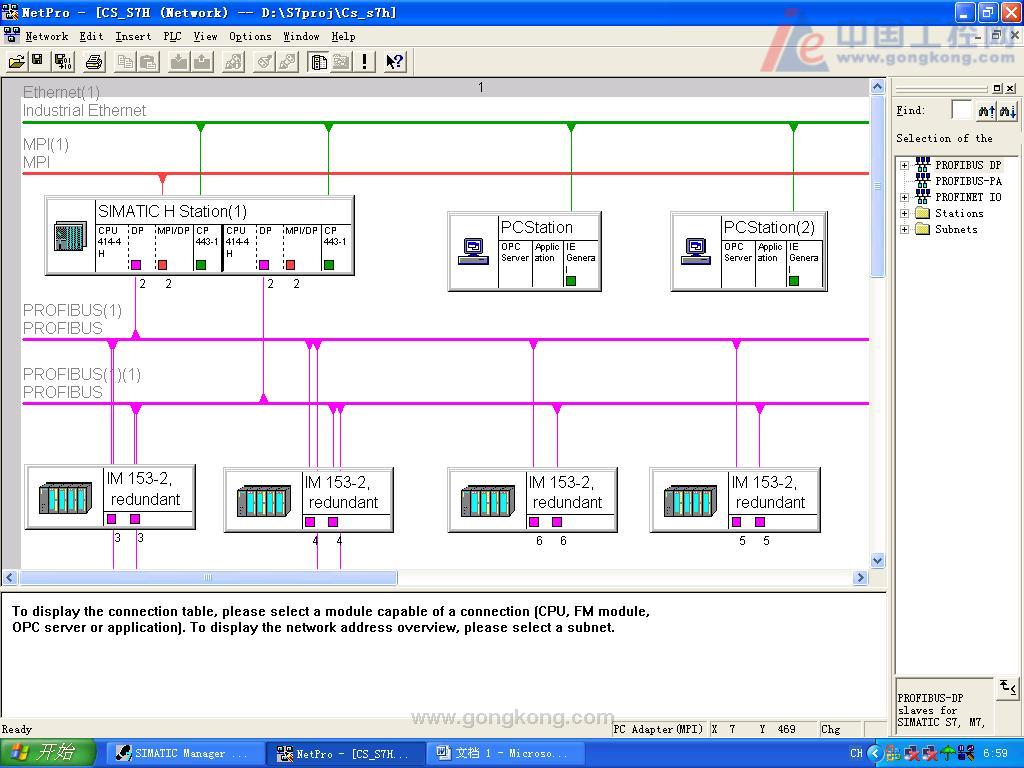Viewport: 1024px width, 768px height.
Task: Open the Windows Start button
Action: [48, 754]
